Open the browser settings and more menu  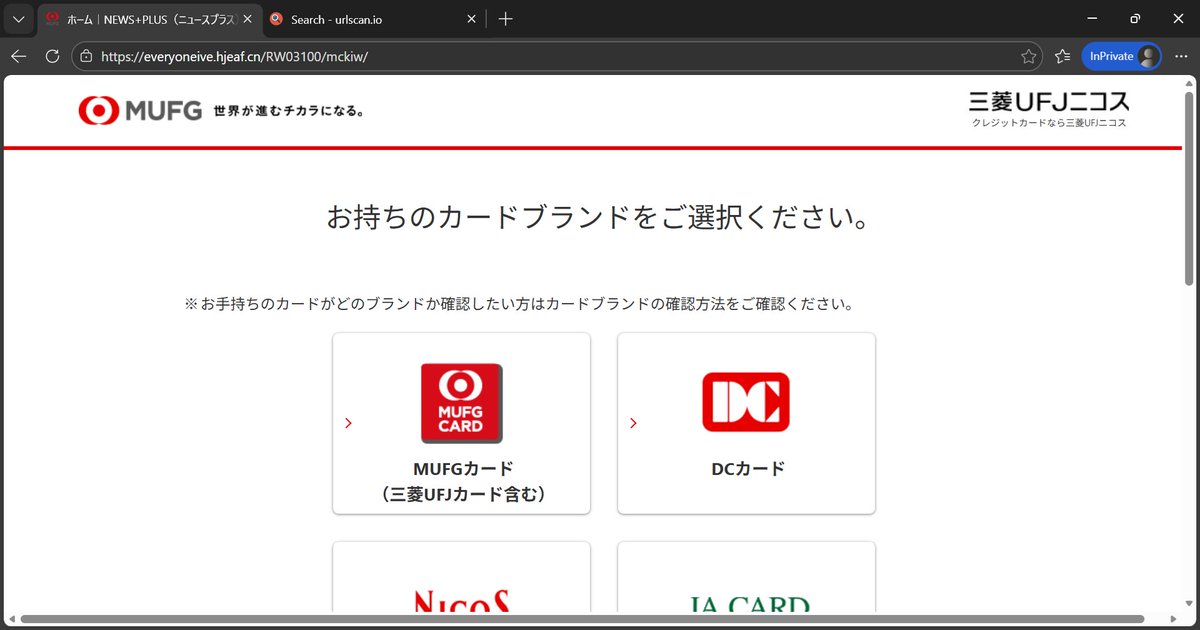tap(1181, 57)
